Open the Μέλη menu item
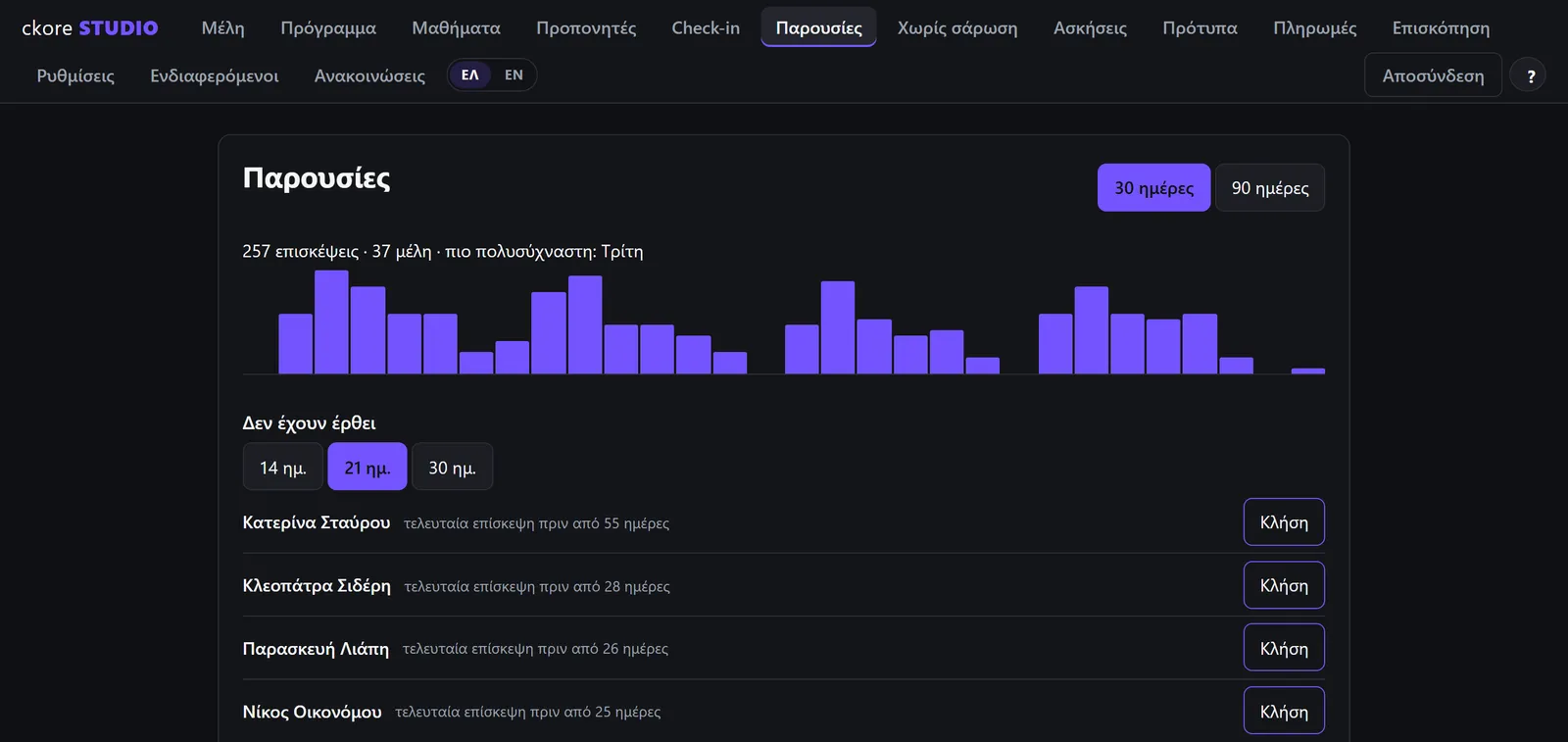The height and width of the screenshot is (742, 1568). [x=223, y=27]
